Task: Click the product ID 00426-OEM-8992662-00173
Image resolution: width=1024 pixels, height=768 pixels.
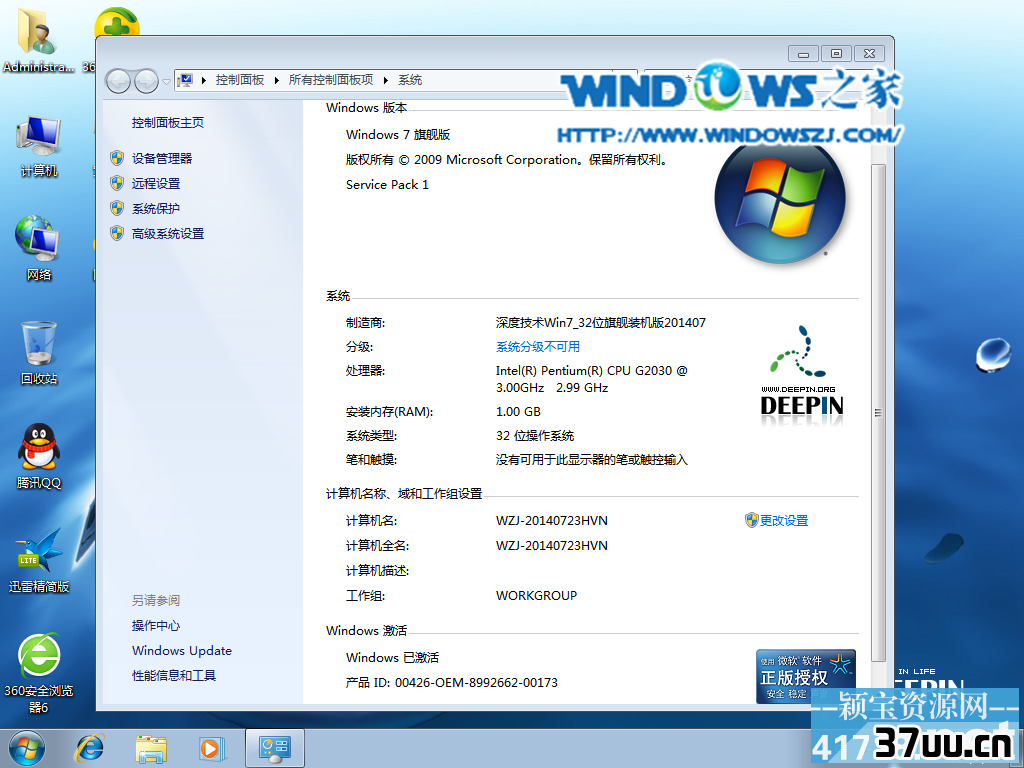Action: click(476, 682)
